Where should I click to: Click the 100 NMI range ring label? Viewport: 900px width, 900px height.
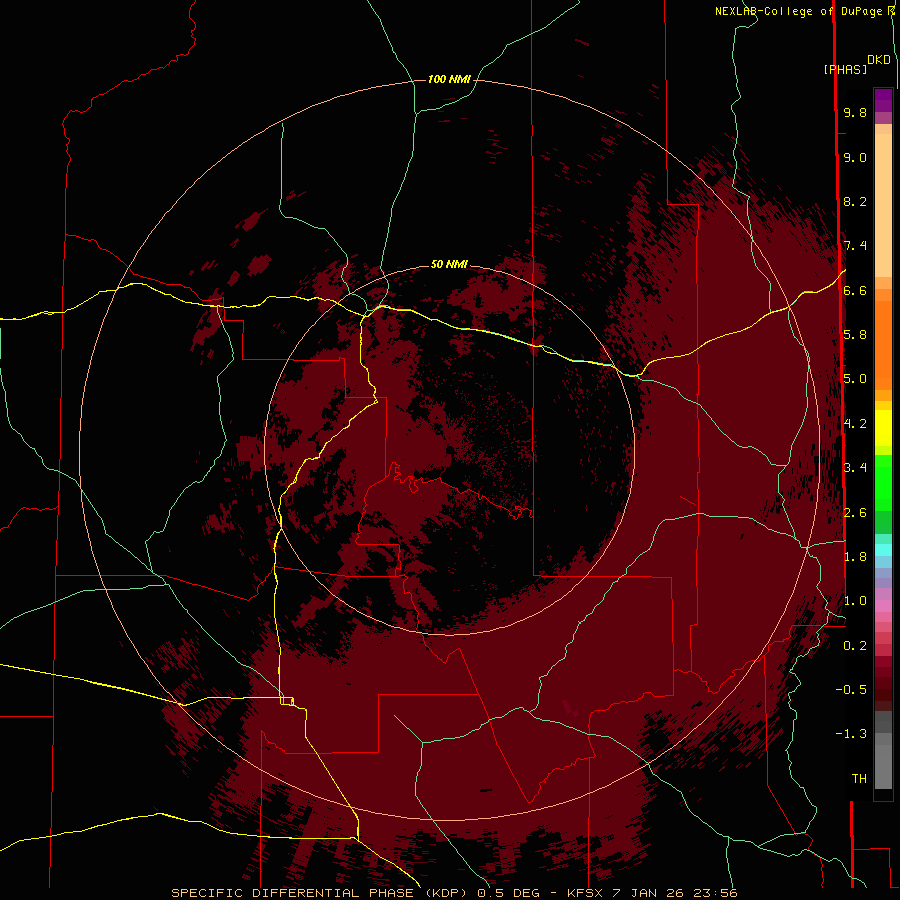(x=449, y=79)
